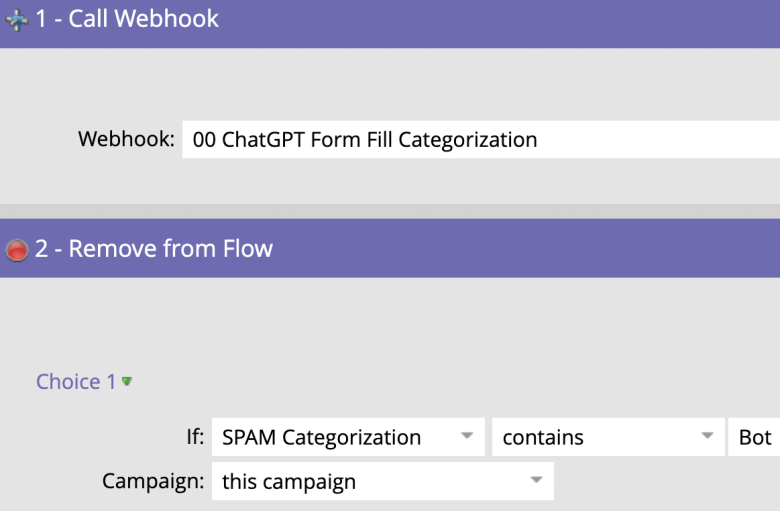The height and width of the screenshot is (511, 780).
Task: Click the Webhook field with ChatGPT Form Fill Categorization
Action: (481, 139)
